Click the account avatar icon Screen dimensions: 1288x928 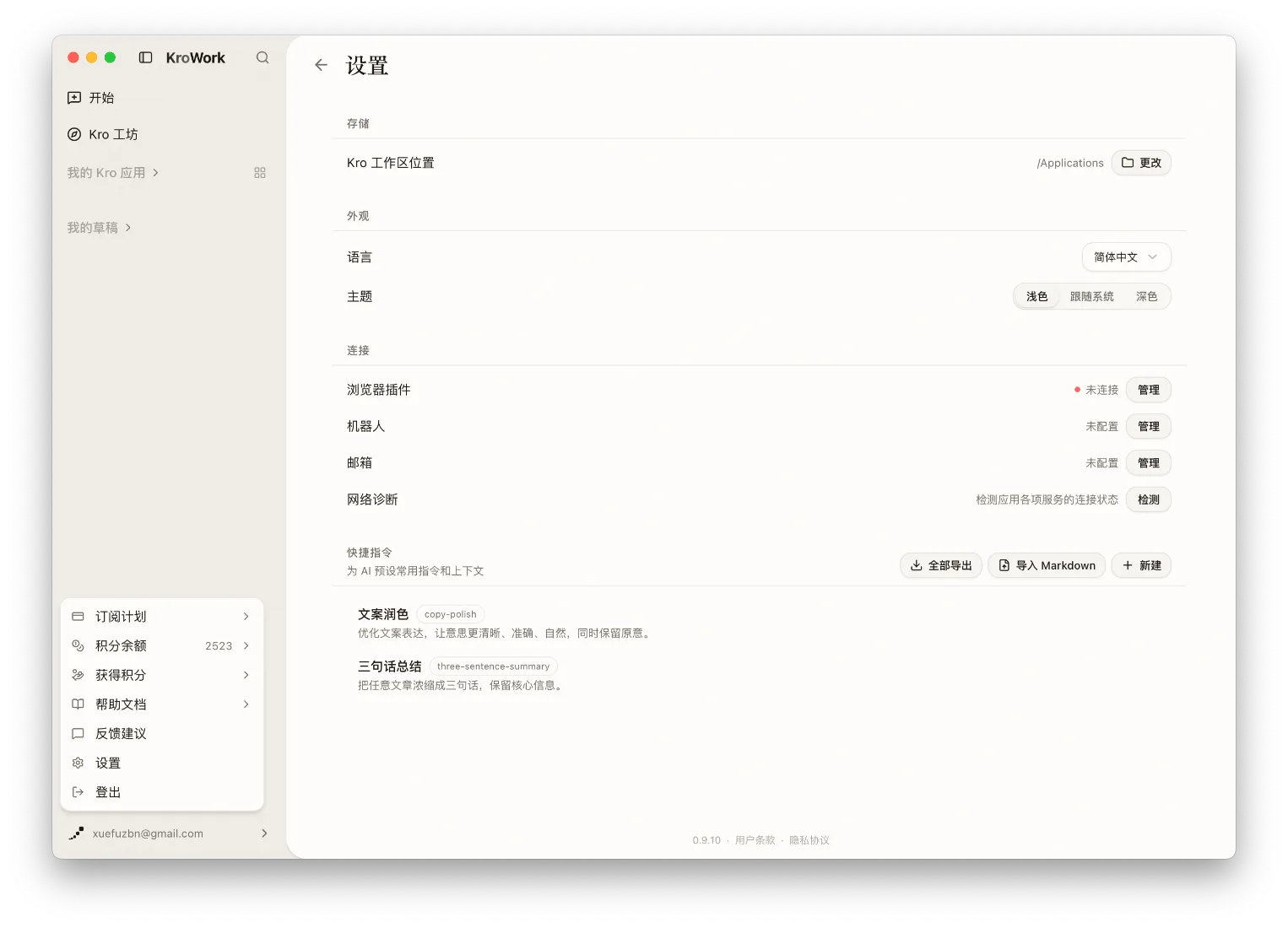[76, 834]
